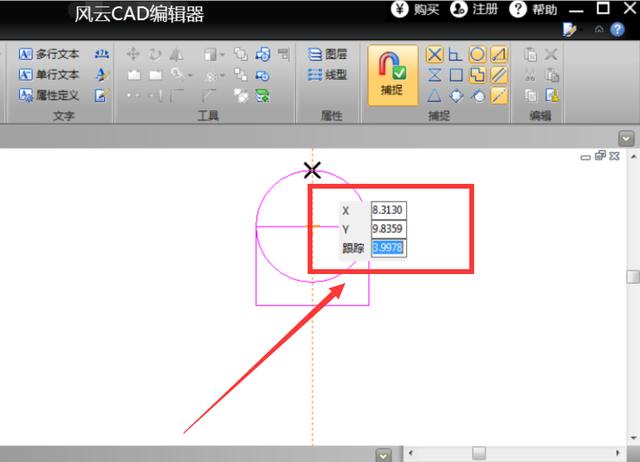Select the 单行文本 single-line text tool

click(x=49, y=75)
